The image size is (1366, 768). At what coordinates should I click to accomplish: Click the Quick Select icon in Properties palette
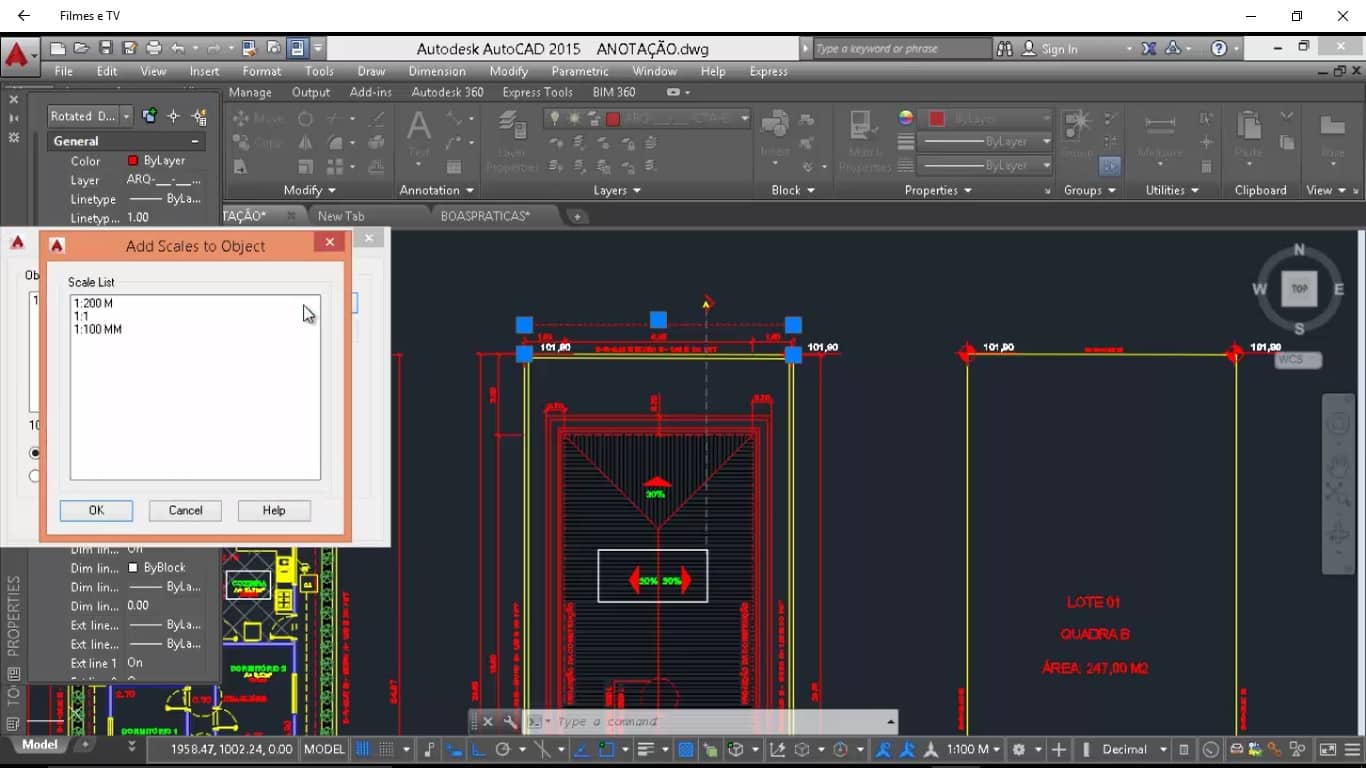[x=198, y=116]
